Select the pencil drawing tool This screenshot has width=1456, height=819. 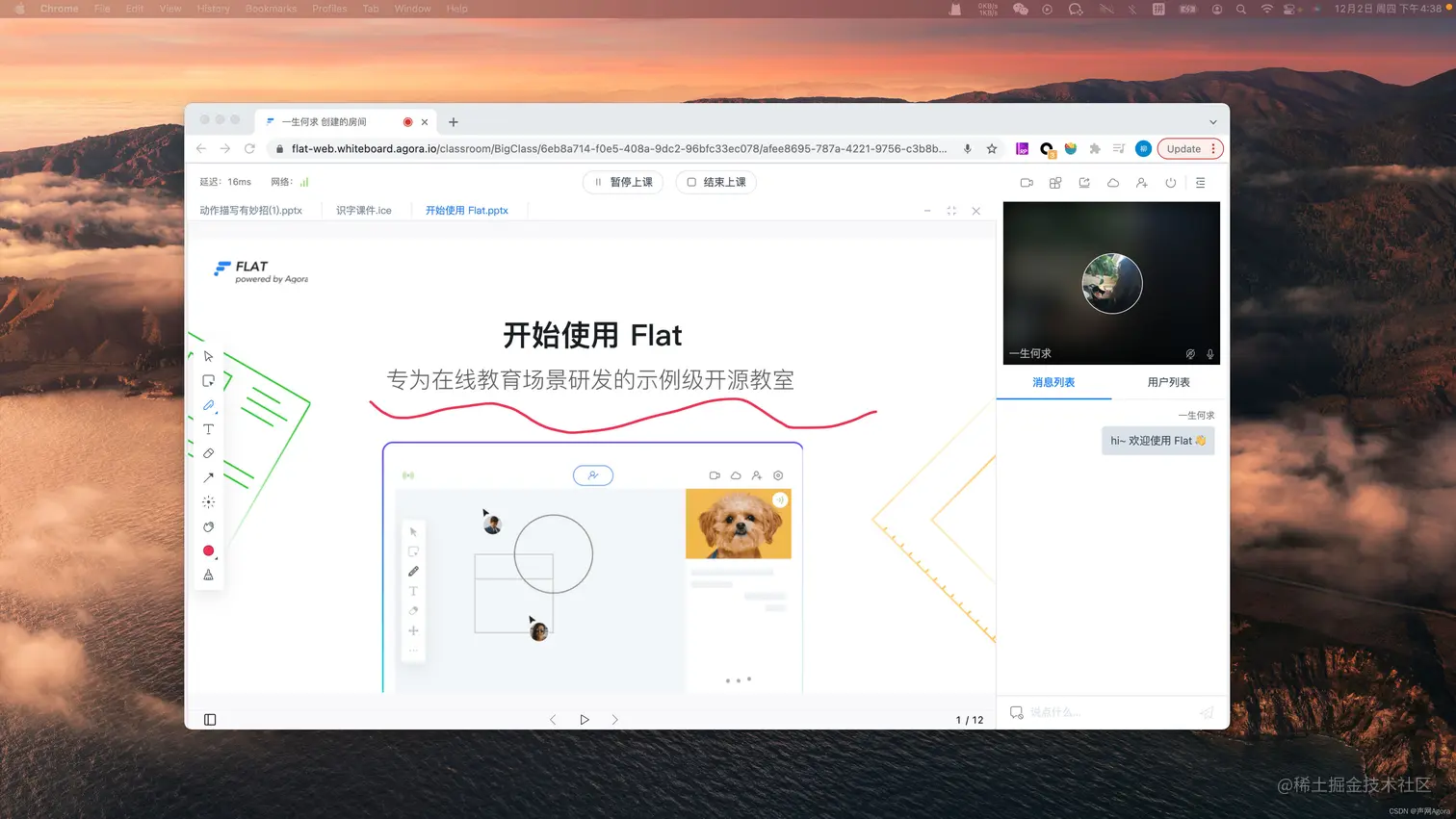[x=208, y=404]
